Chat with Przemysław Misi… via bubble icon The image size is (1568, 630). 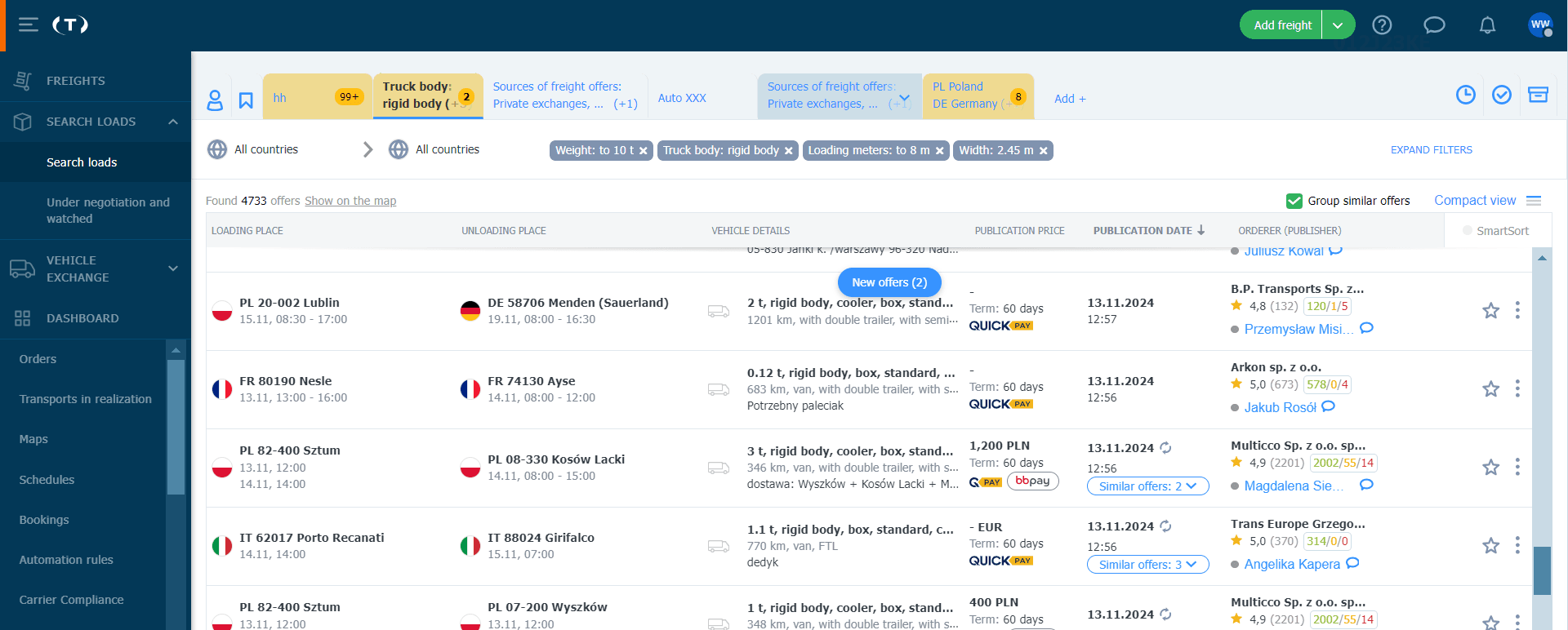point(1366,328)
